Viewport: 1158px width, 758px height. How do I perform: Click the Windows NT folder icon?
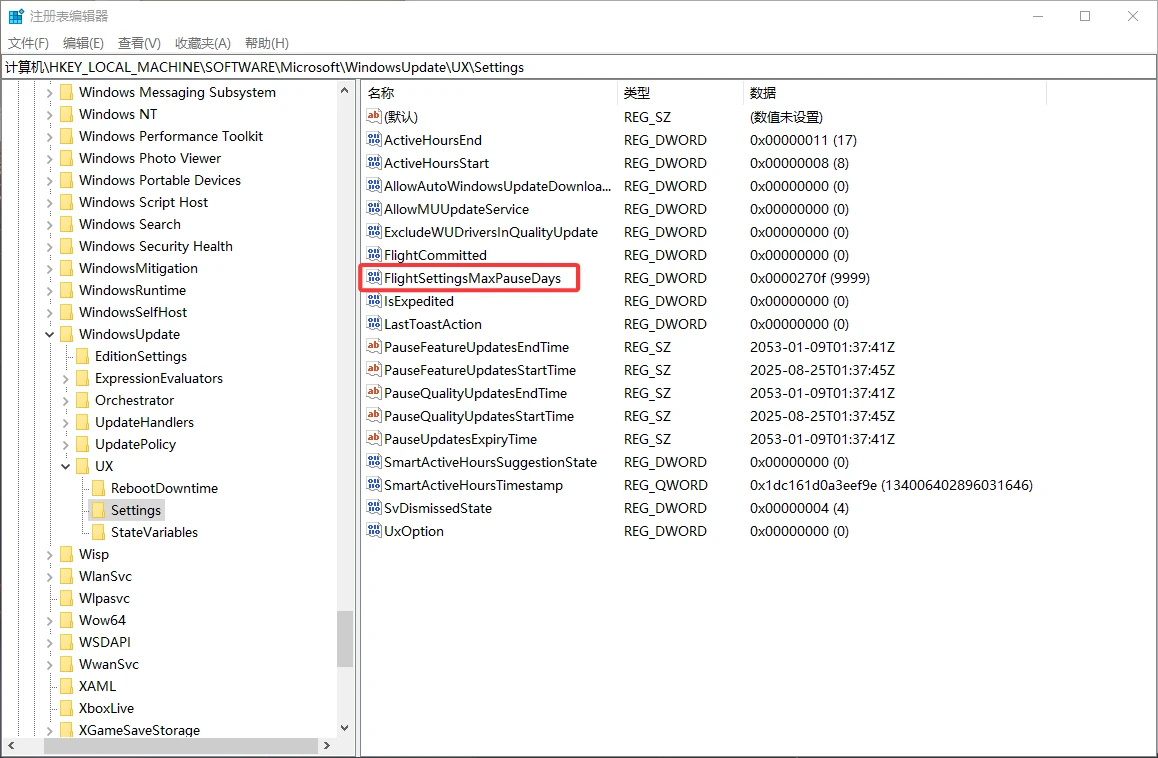(x=66, y=114)
